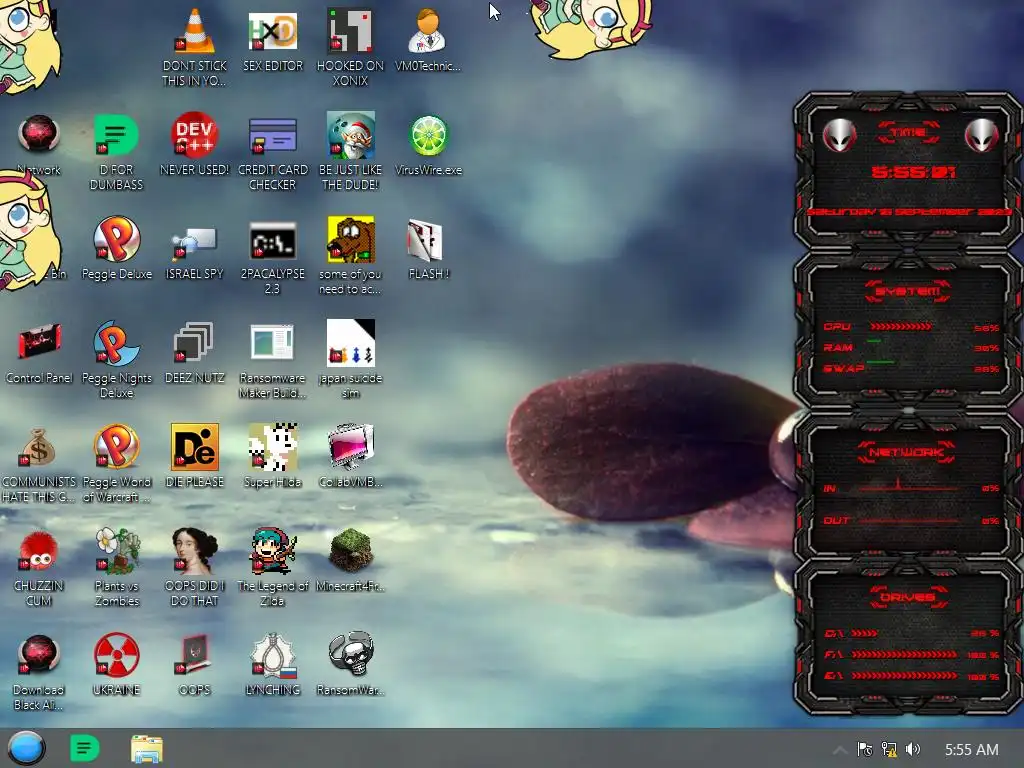Launch VirusWire.exe lime icon
The height and width of the screenshot is (768, 1024).
pyautogui.click(x=428, y=136)
